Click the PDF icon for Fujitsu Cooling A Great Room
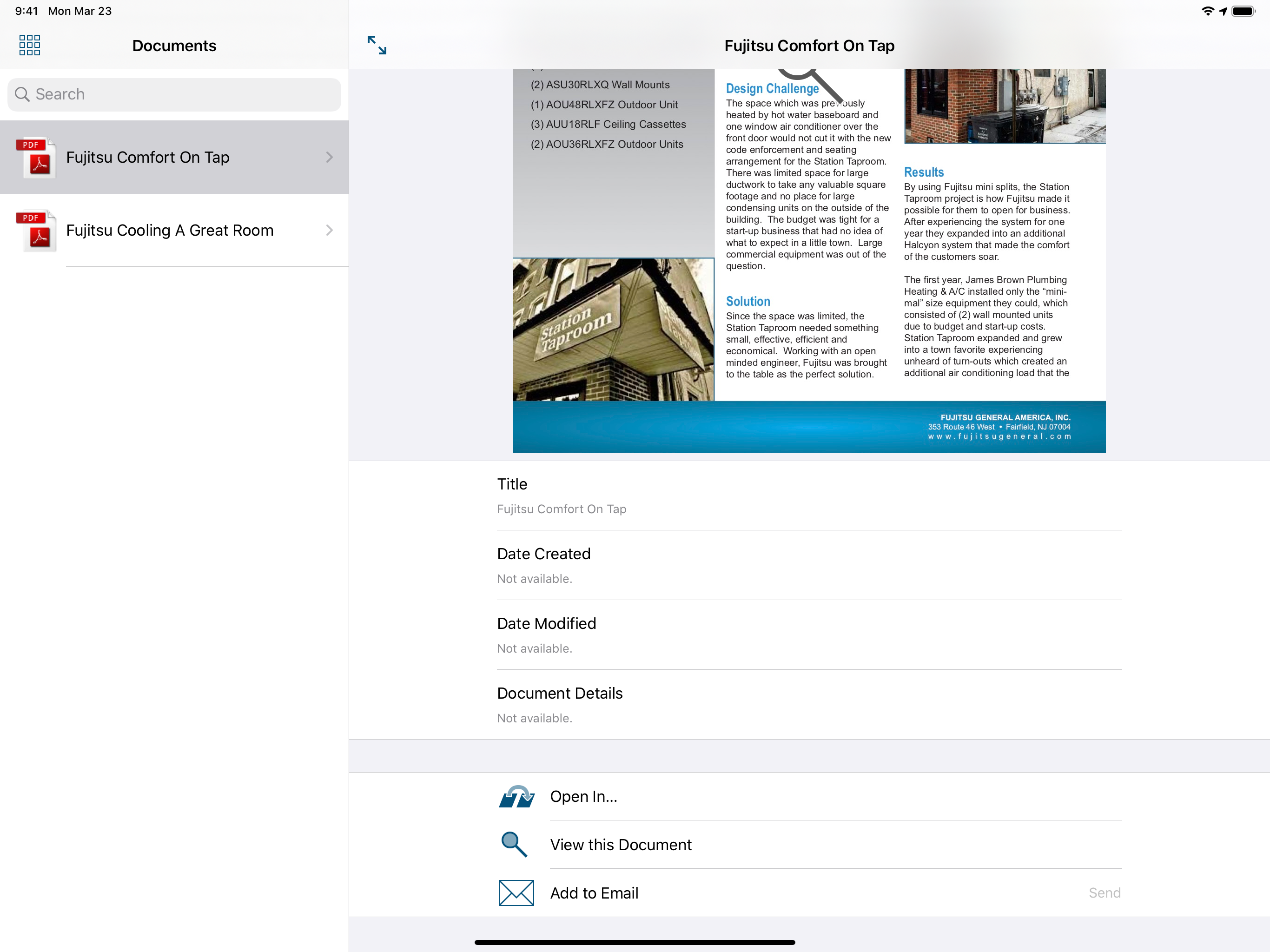This screenshot has height=952, width=1270. (x=36, y=230)
